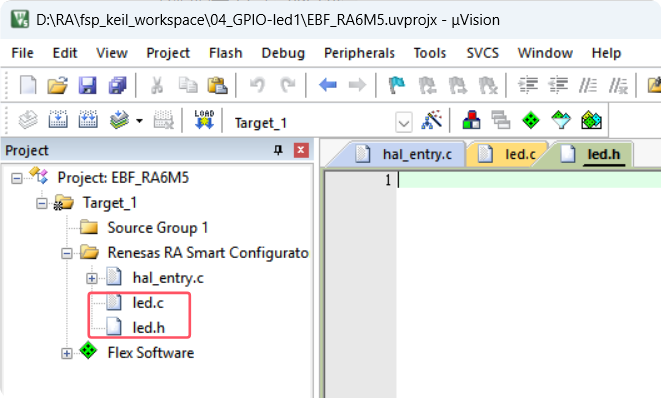Viewport: 661px width, 398px height.
Task: Collapse the Target_1 tree node
Action: pyautogui.click(x=41, y=204)
